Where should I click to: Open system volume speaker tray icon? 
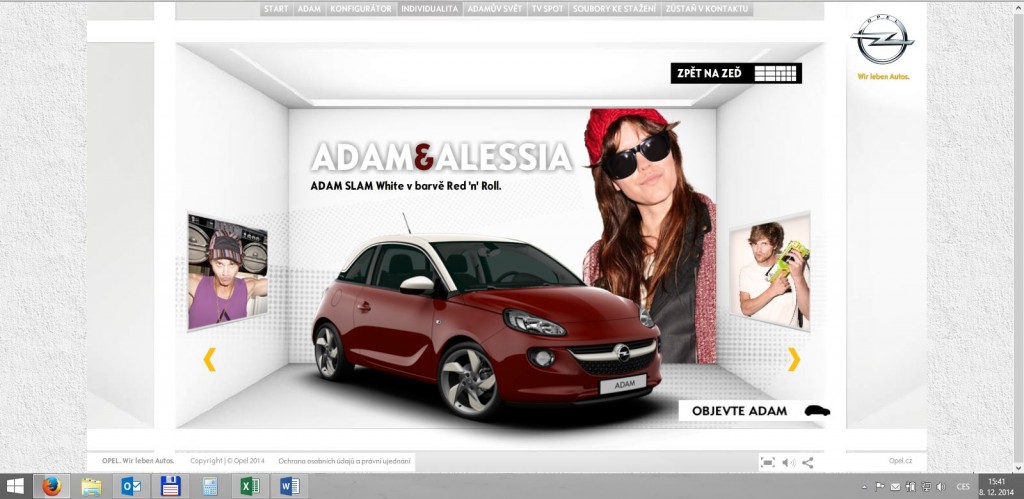pos(941,487)
